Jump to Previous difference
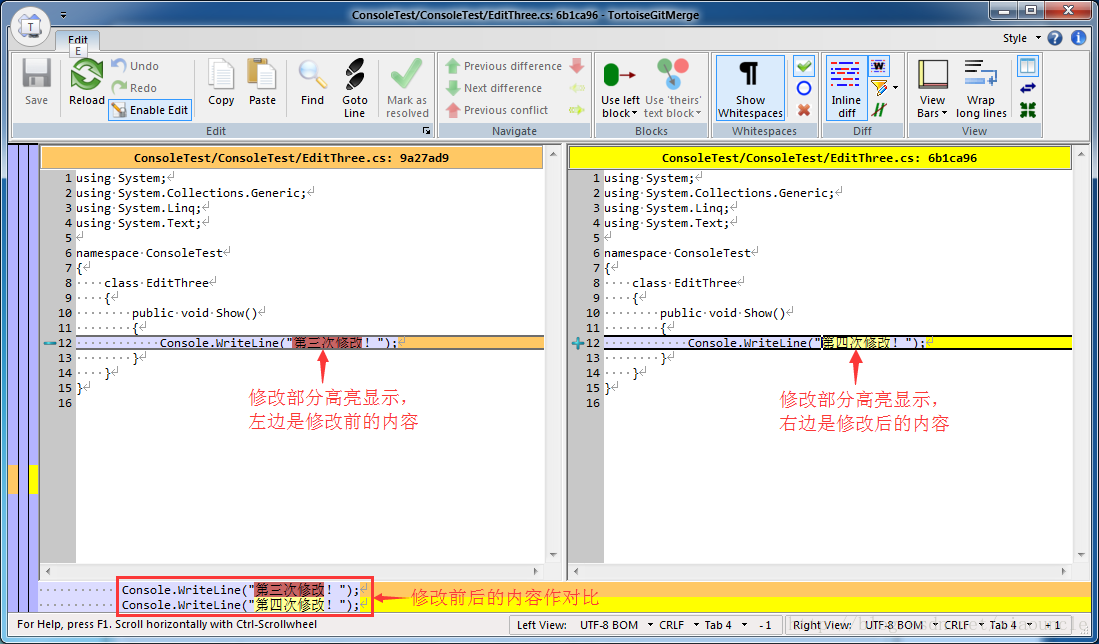Image resolution: width=1099 pixels, height=644 pixels. pyautogui.click(x=504, y=66)
